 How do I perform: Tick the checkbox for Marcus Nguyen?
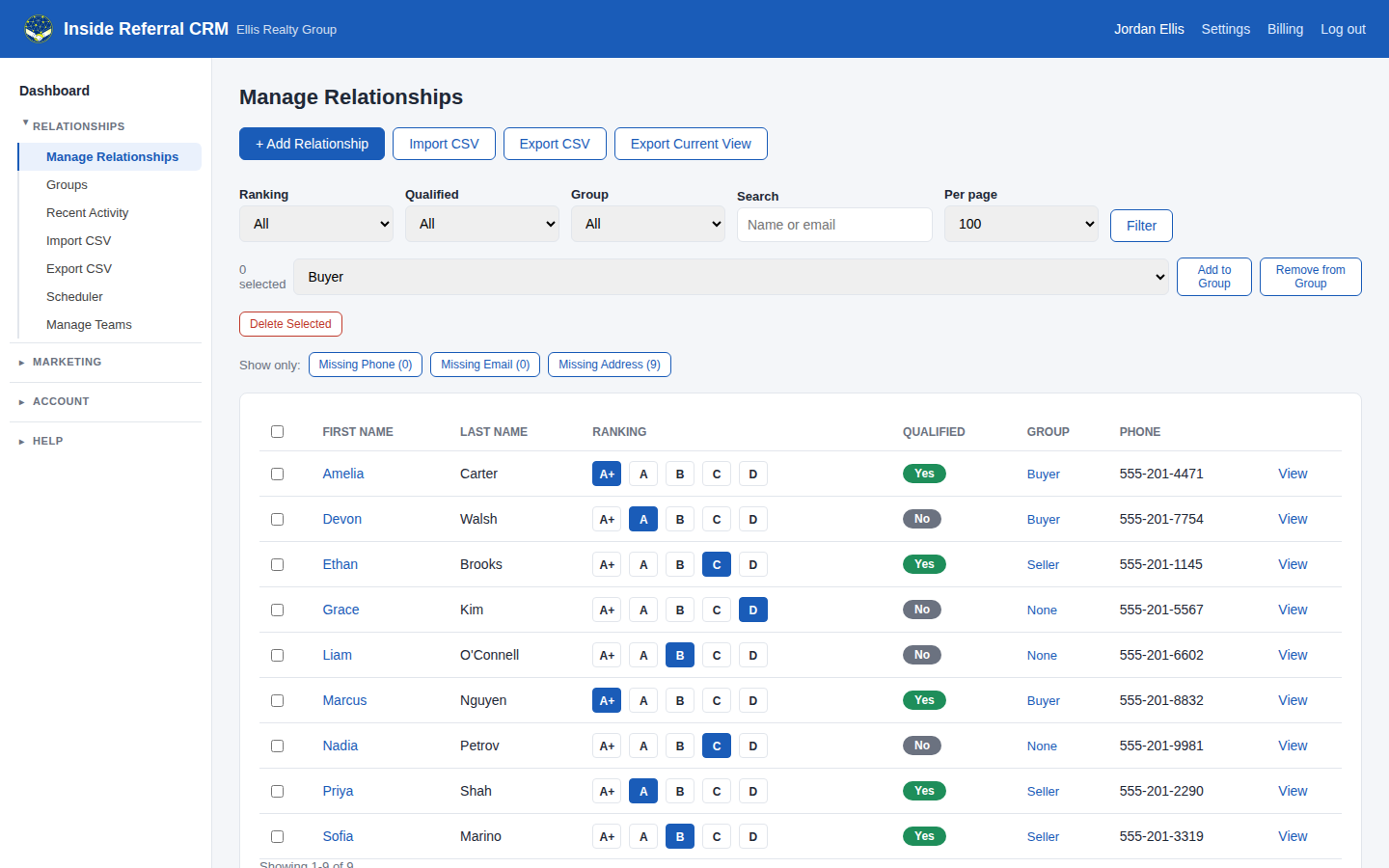pyautogui.click(x=277, y=700)
